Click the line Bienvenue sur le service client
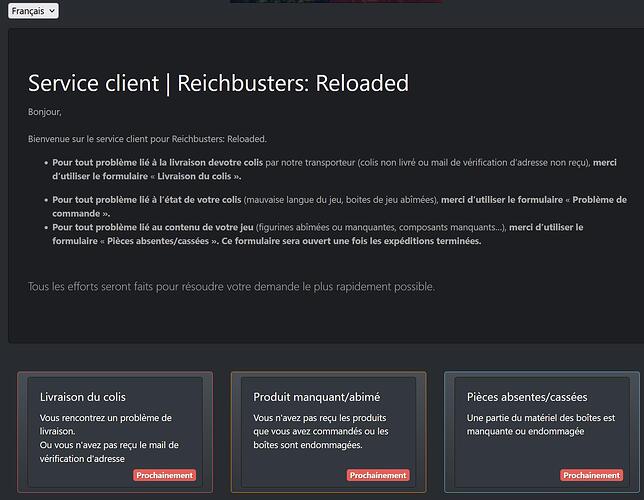 tap(147, 139)
